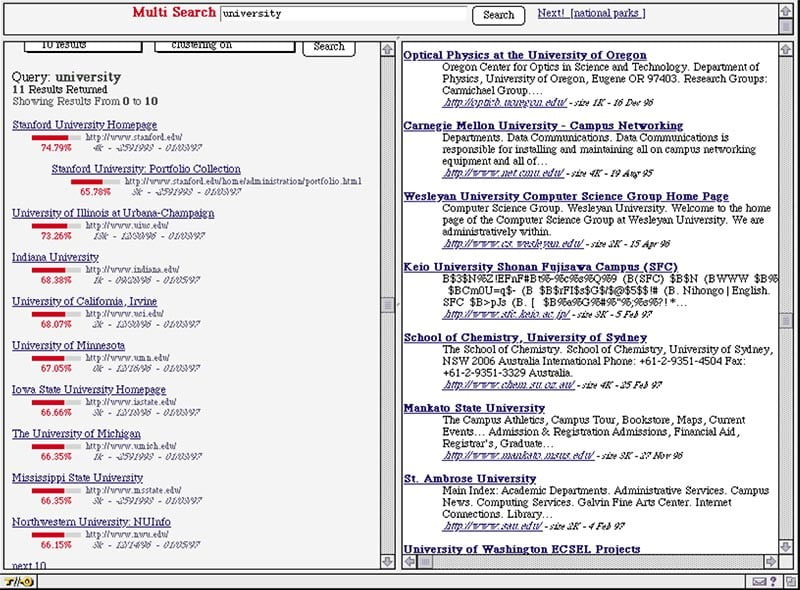This screenshot has width=800, height=590.
Task: Click horizontal scroll left arrow in right pane
Action: pos(409,562)
